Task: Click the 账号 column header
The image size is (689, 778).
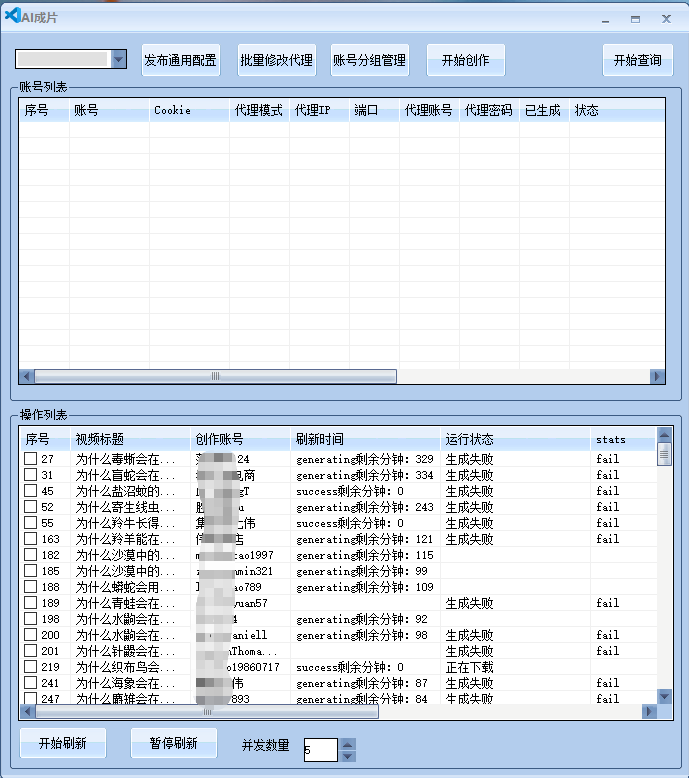Action: (109, 110)
